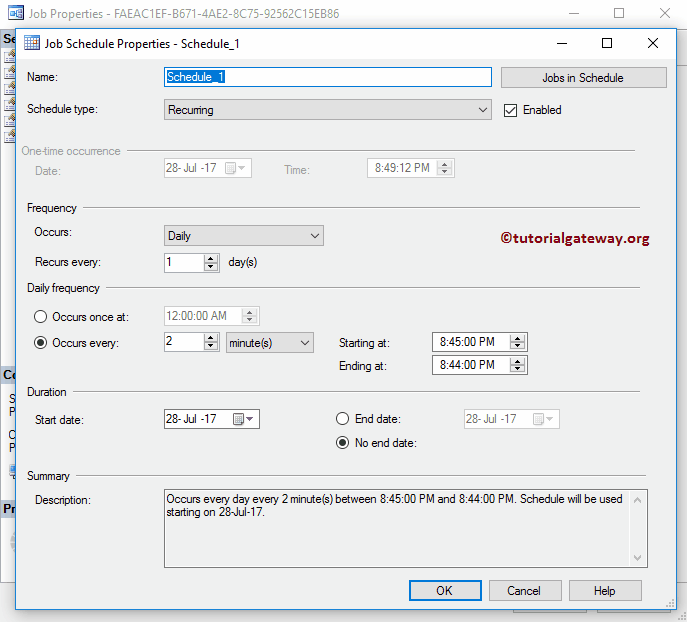The height and width of the screenshot is (622, 687).
Task: Maximize the Job Schedule Properties dialog
Action: pyautogui.click(x=607, y=43)
